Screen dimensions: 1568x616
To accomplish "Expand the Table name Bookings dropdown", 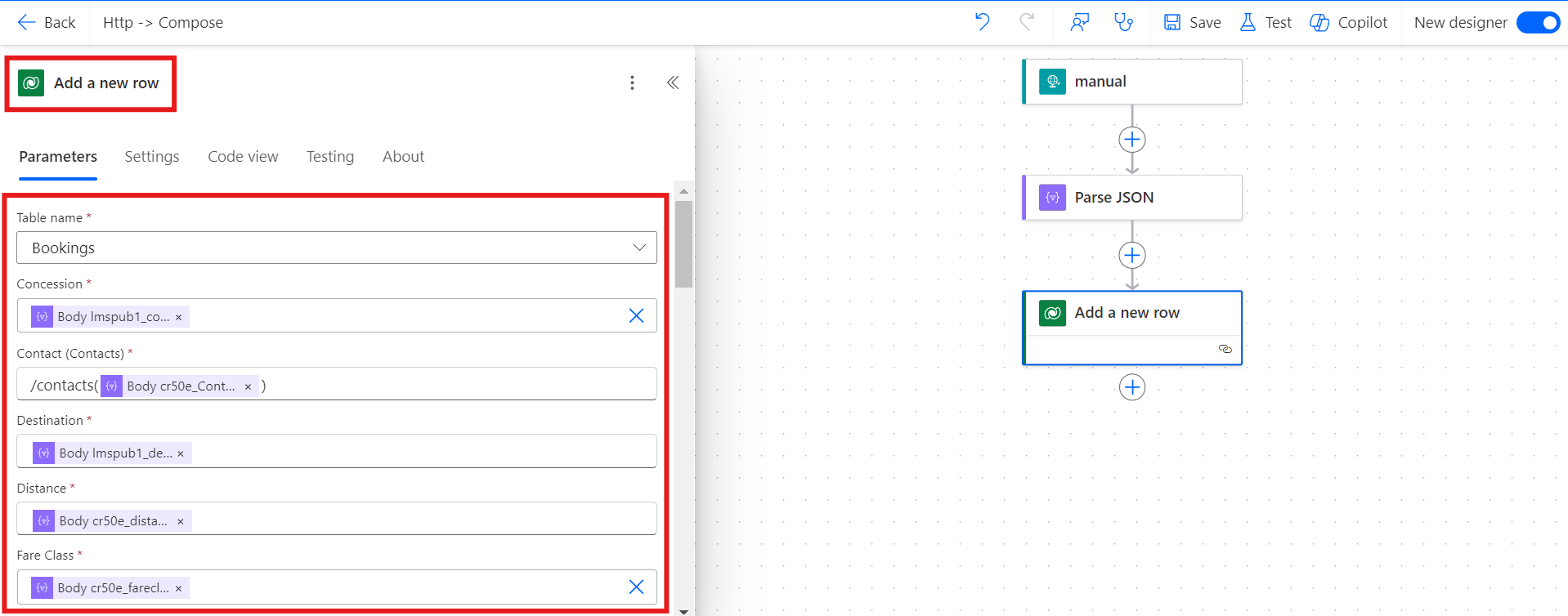I will tap(639, 248).
